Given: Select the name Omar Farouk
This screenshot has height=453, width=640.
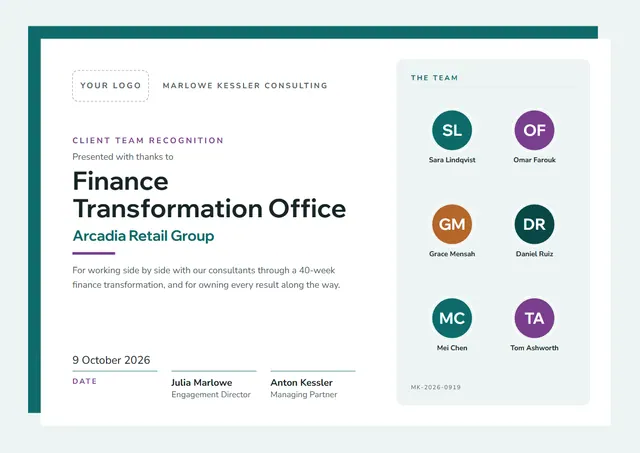Looking at the screenshot, I should click(x=534, y=160).
